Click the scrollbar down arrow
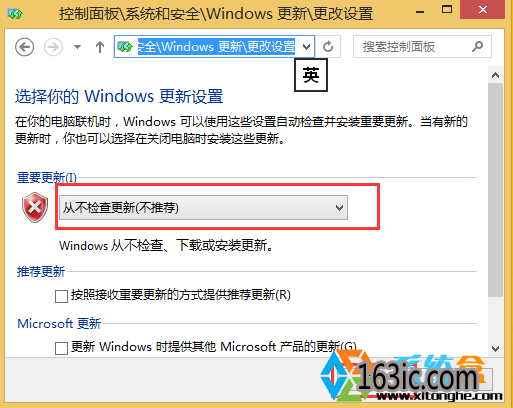513x408 pixels. pyautogui.click(x=495, y=349)
